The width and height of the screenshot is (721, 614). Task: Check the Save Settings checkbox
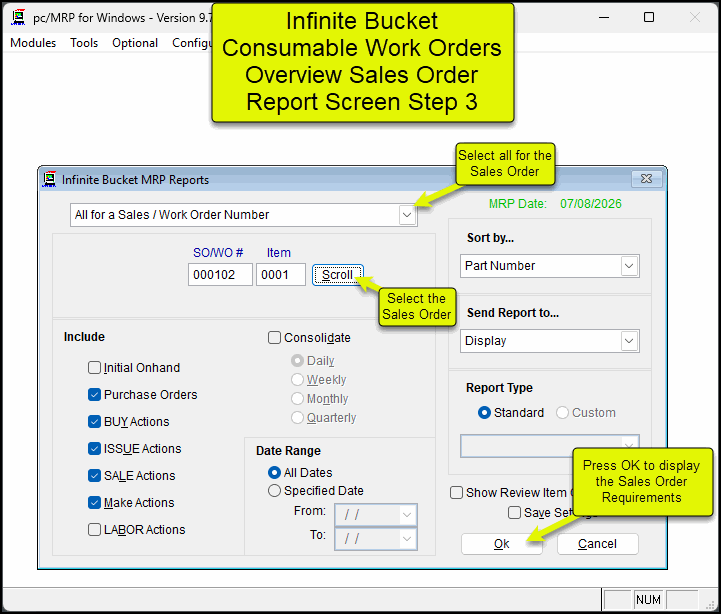click(x=514, y=512)
